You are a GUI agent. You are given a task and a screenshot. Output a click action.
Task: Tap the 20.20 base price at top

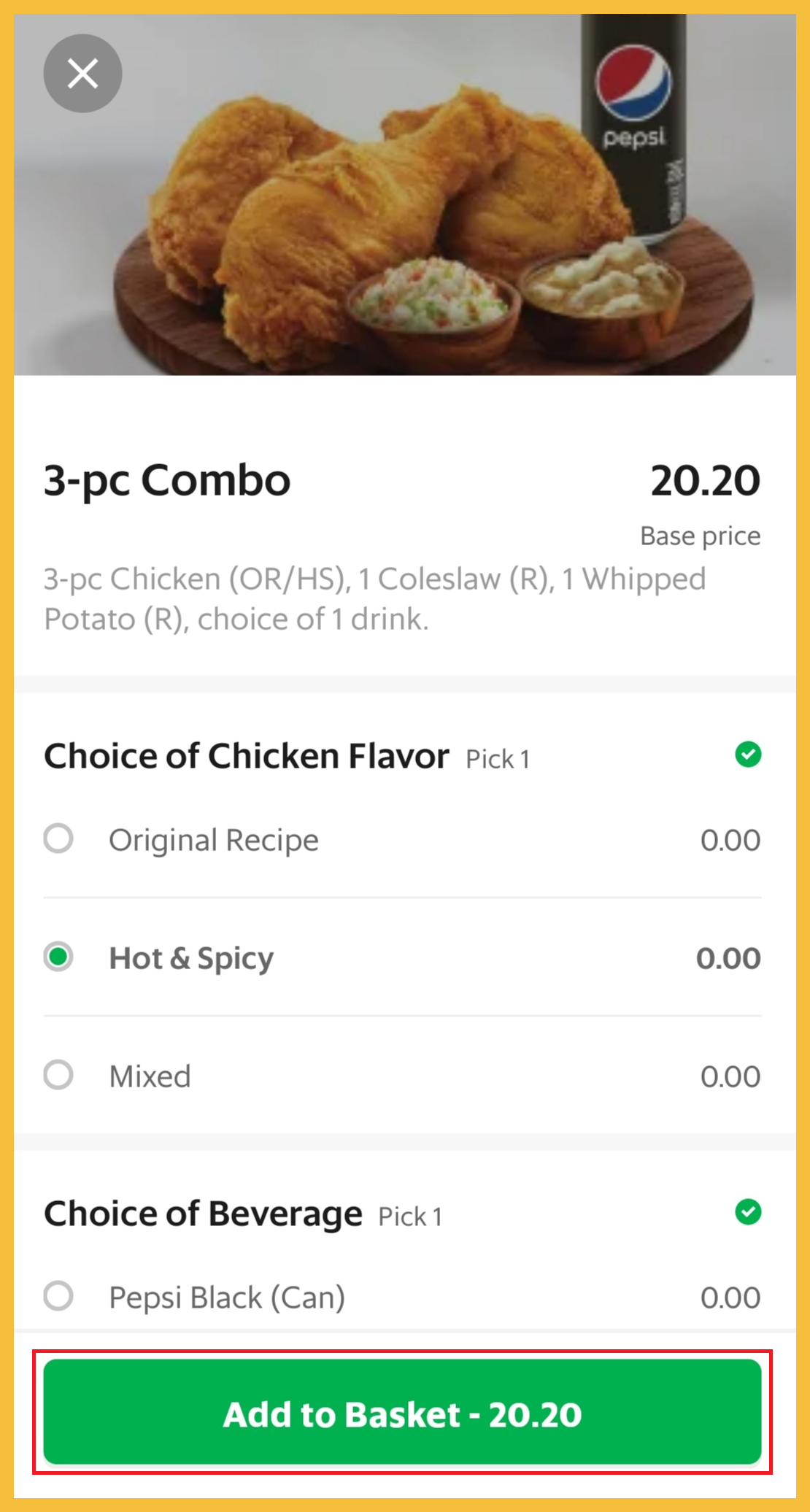705,481
